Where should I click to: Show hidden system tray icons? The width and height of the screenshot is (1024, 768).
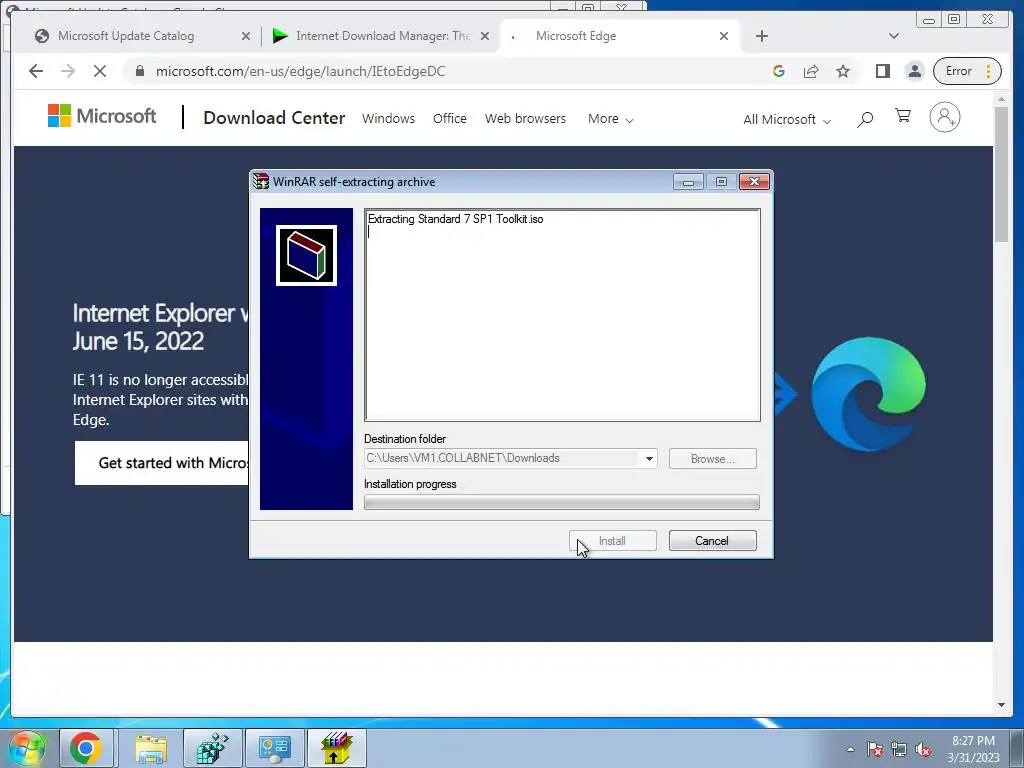click(x=850, y=749)
